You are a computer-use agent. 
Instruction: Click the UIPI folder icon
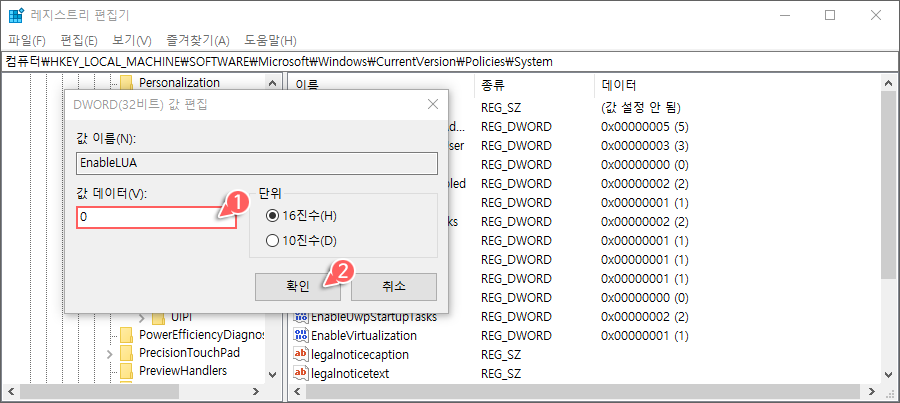coord(158,317)
